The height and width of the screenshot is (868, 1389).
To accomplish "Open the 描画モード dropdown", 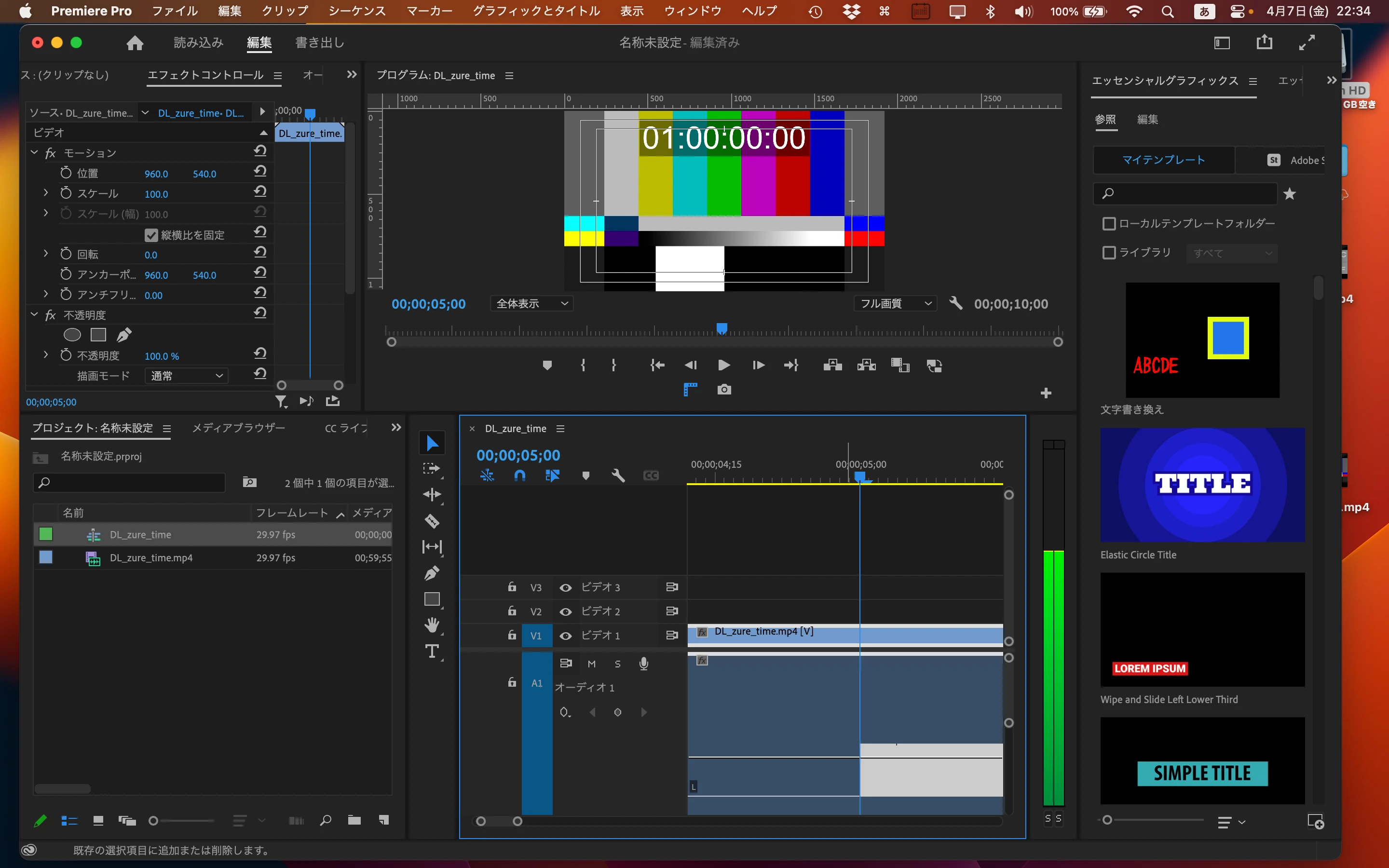I will [x=186, y=376].
